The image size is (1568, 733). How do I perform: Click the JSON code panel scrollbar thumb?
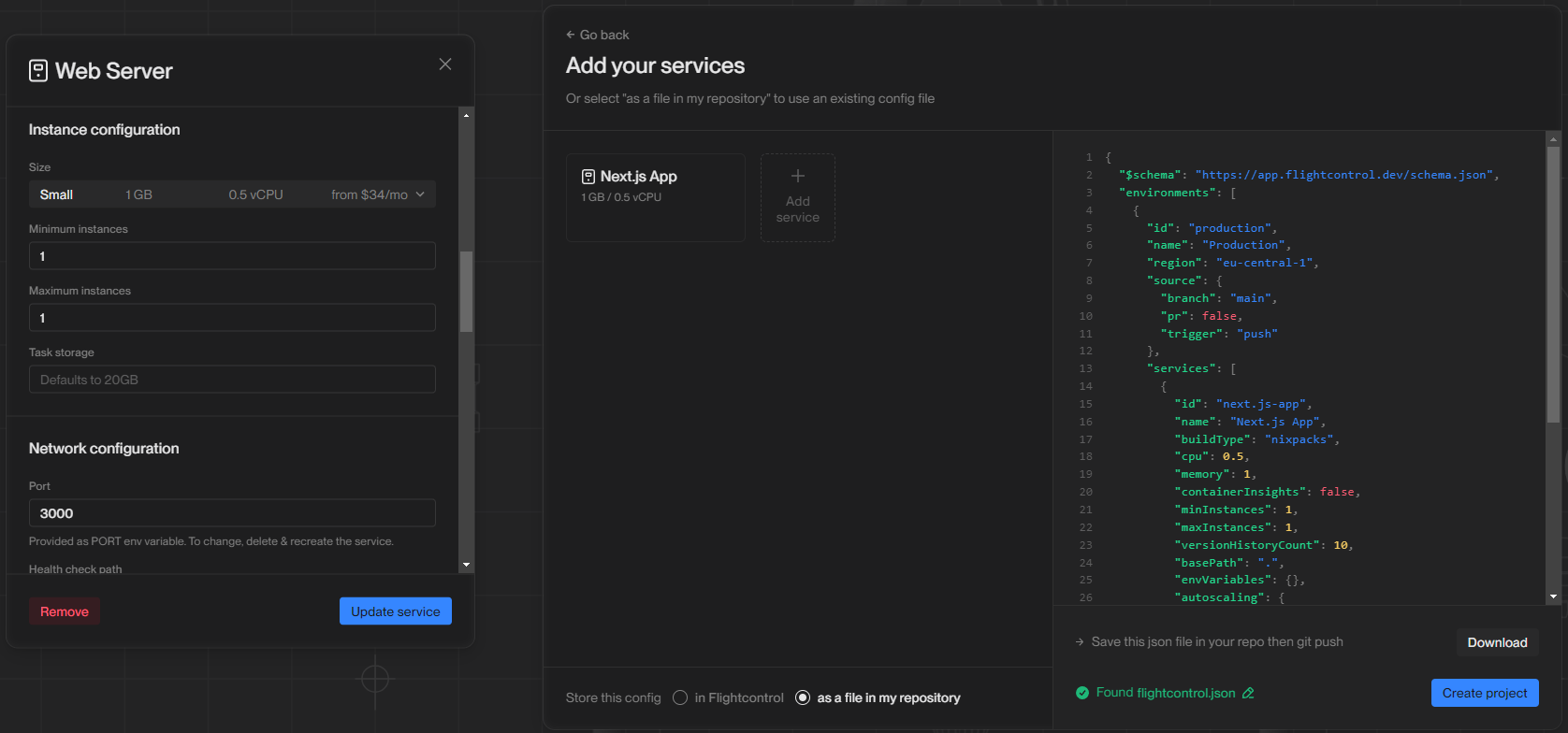(1553, 284)
